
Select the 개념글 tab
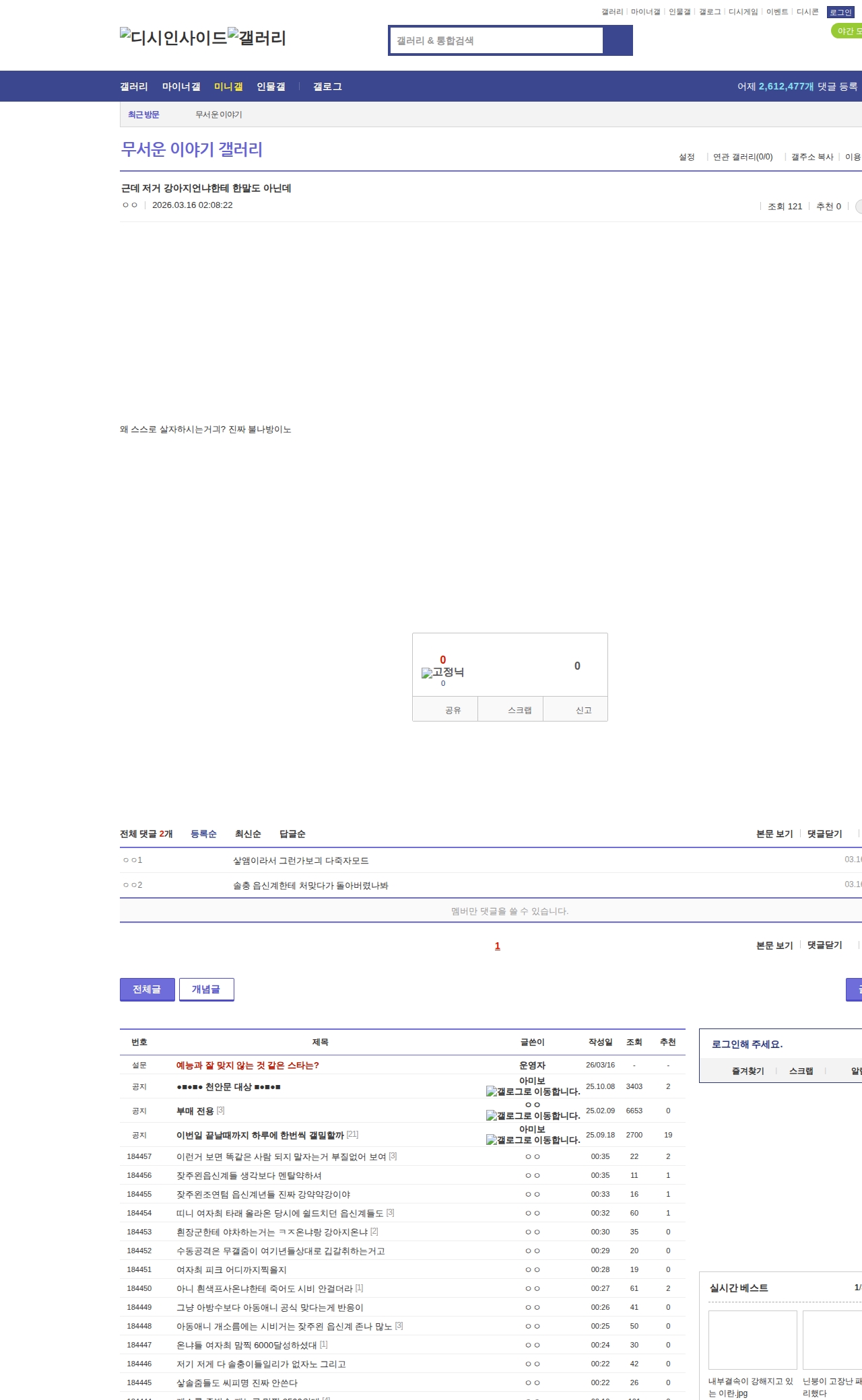click(206, 989)
